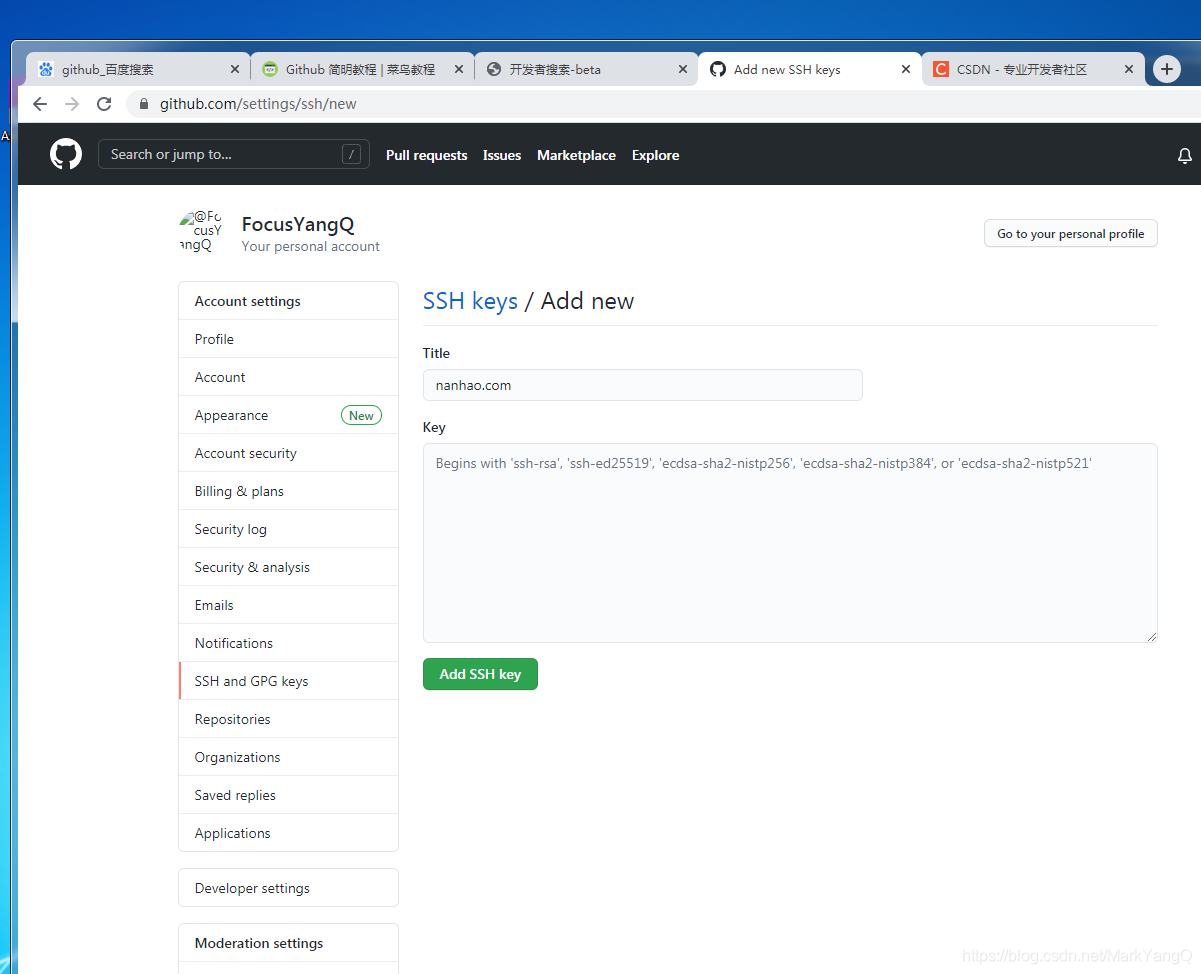The image size is (1201, 974).
Task: Click the Add SSH key button
Action: (480, 674)
